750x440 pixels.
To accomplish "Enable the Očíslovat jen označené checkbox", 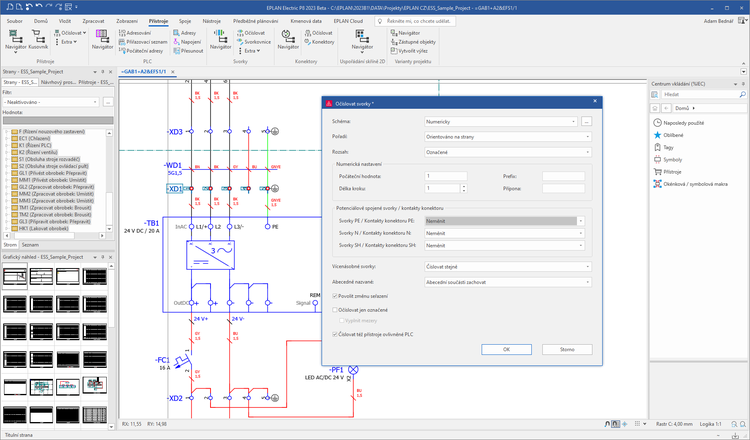I will click(334, 310).
